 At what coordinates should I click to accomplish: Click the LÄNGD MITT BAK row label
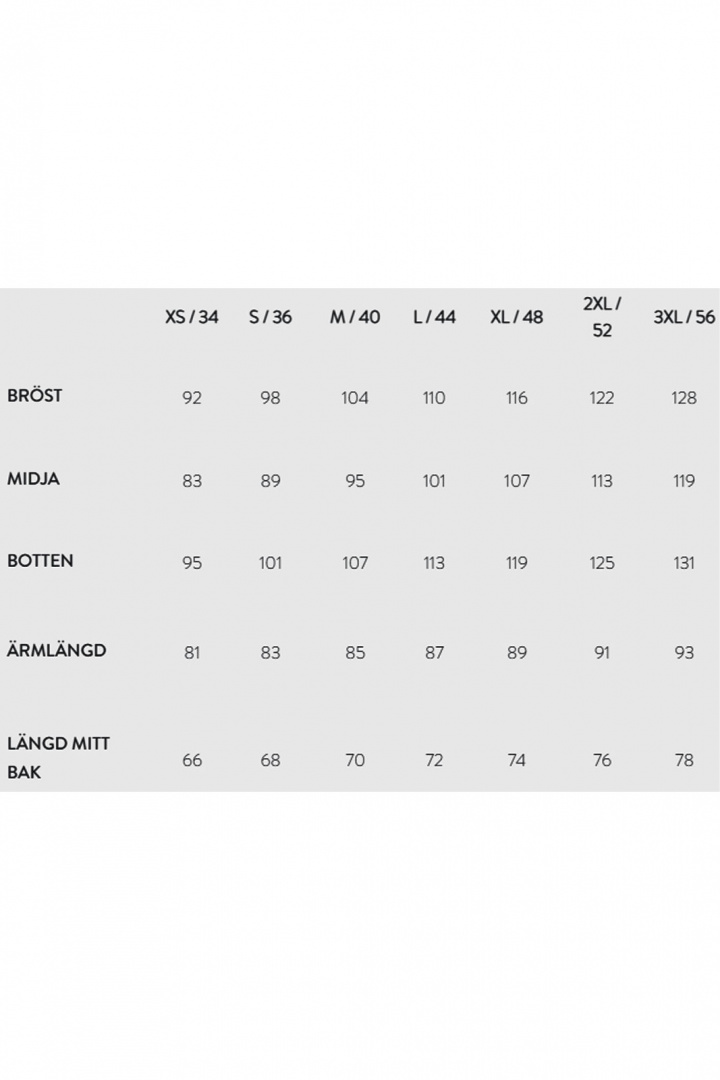[58, 758]
